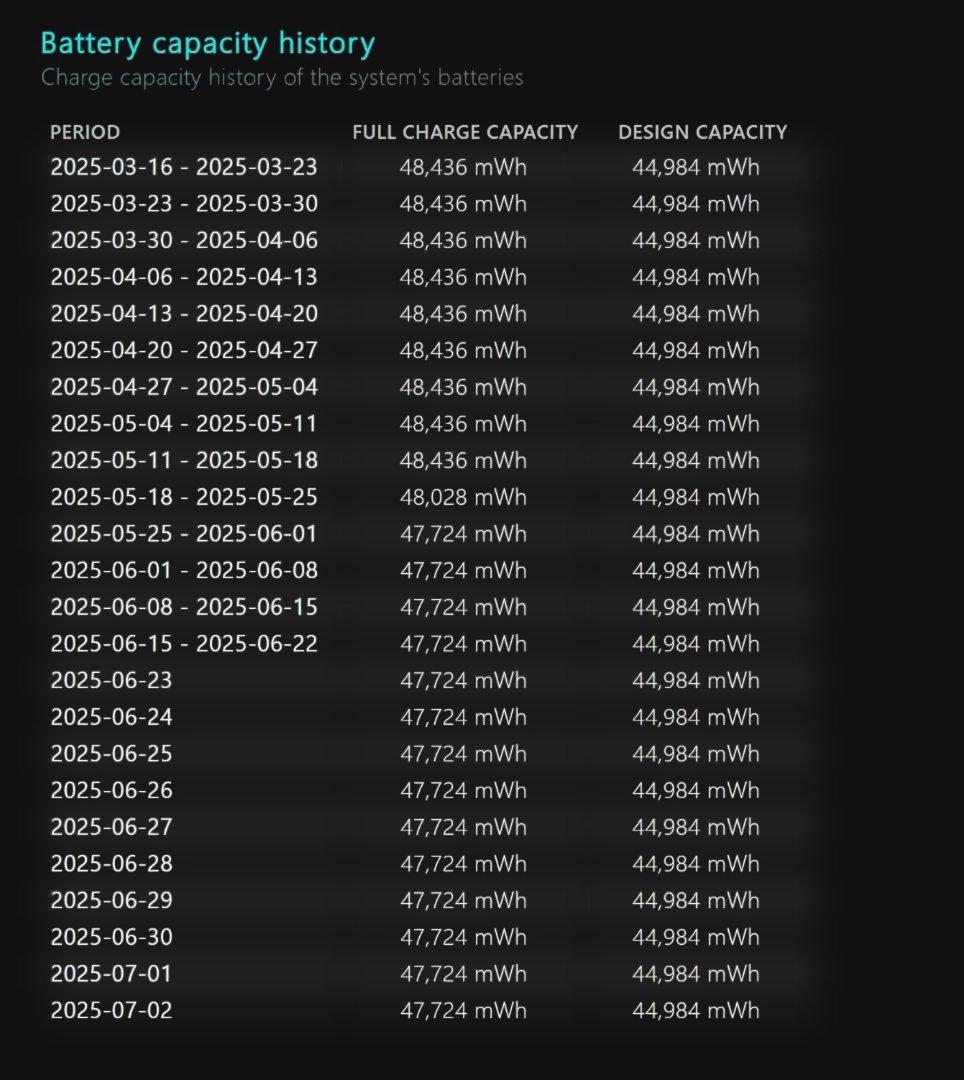
Task: Click the 2025-06-23 date entry
Action: click(111, 680)
